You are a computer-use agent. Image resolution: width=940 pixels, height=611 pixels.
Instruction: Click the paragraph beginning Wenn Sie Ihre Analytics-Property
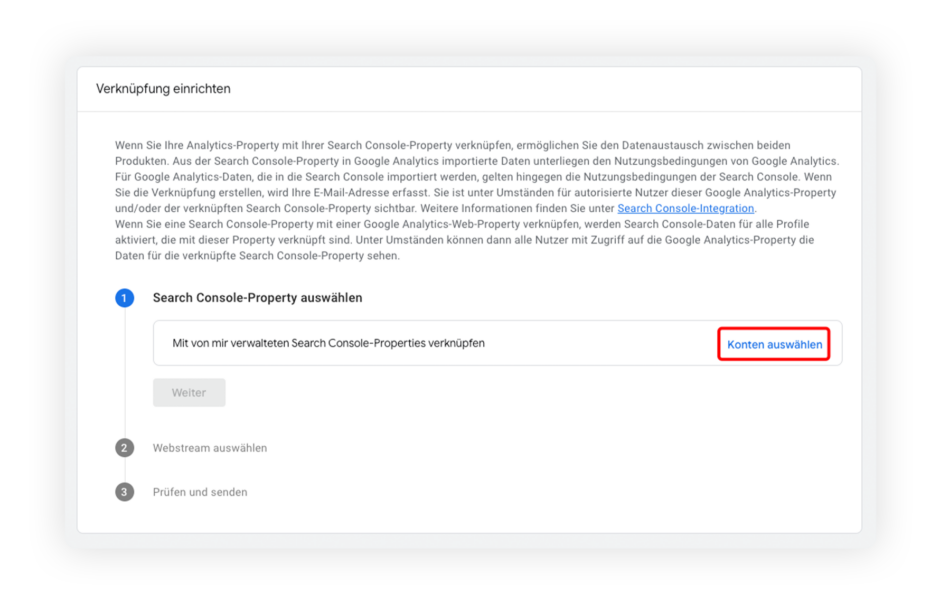click(477, 177)
